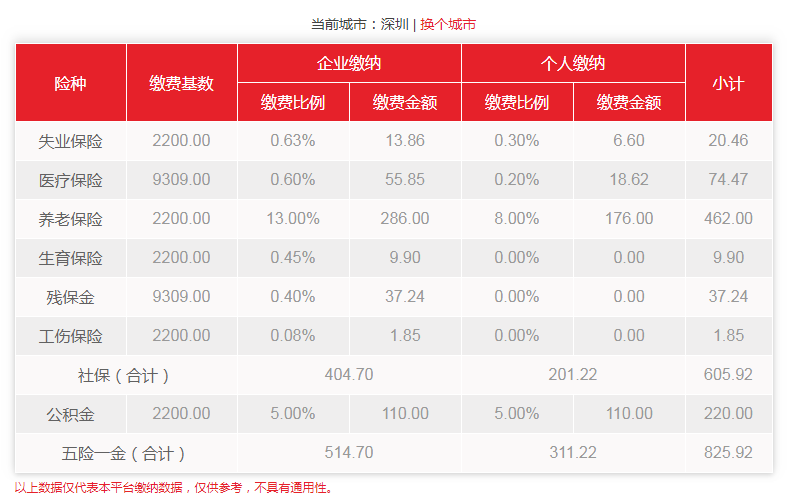Select the 公积金 row label
Screen dimensions: 790x503
pos(71,414)
